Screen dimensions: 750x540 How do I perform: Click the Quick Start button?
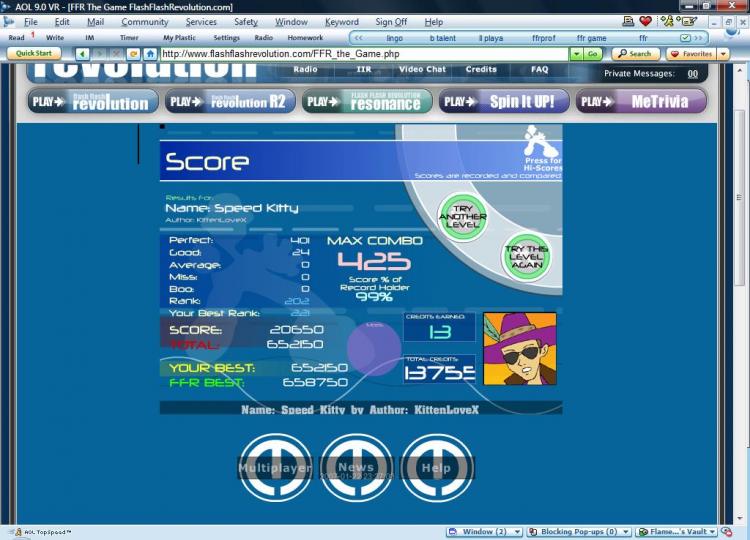pos(34,54)
